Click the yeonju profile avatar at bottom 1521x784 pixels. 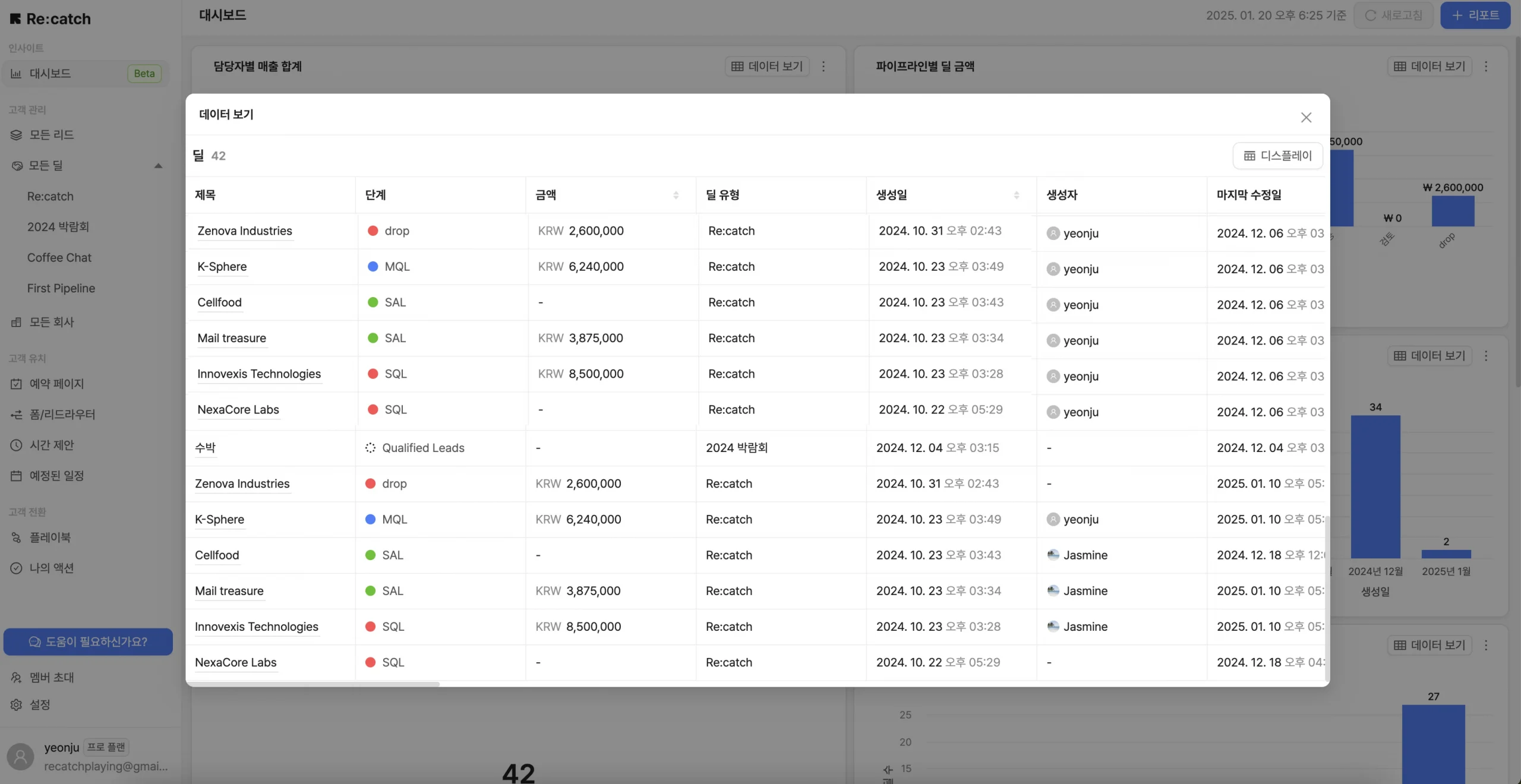tap(20, 757)
